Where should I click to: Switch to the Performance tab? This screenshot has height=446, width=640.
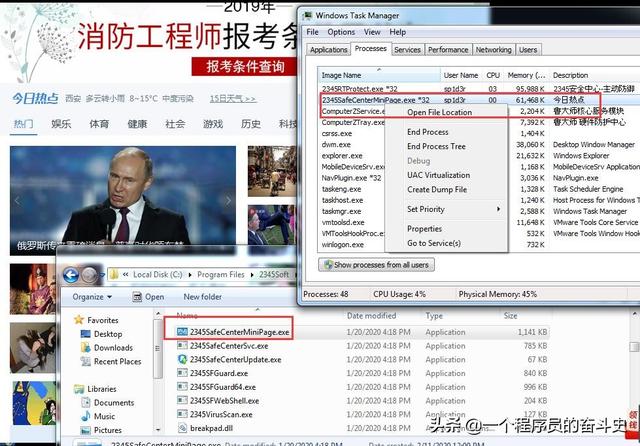(448, 50)
